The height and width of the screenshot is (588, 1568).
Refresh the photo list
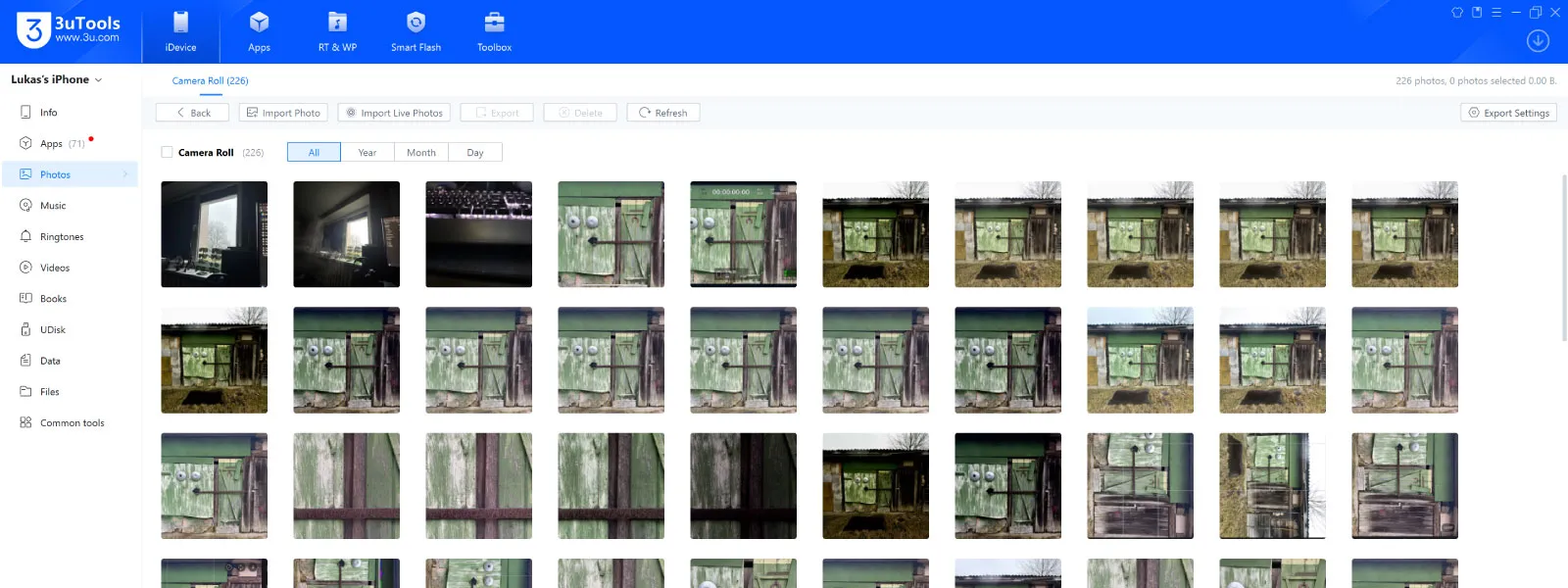663,113
